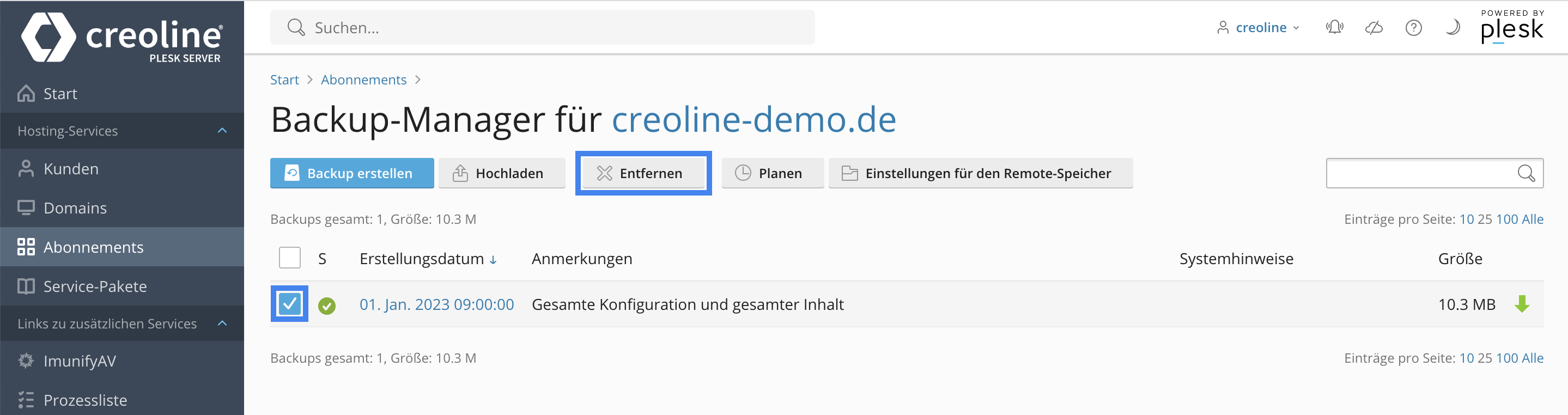Screen dimensions: 1568x415
Task: Open Domains in the sidebar
Action: 121,207
